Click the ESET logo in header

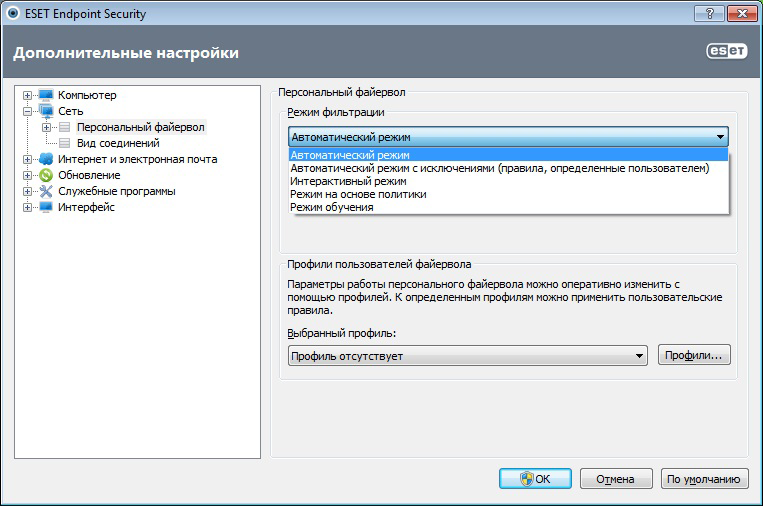click(x=727, y=51)
